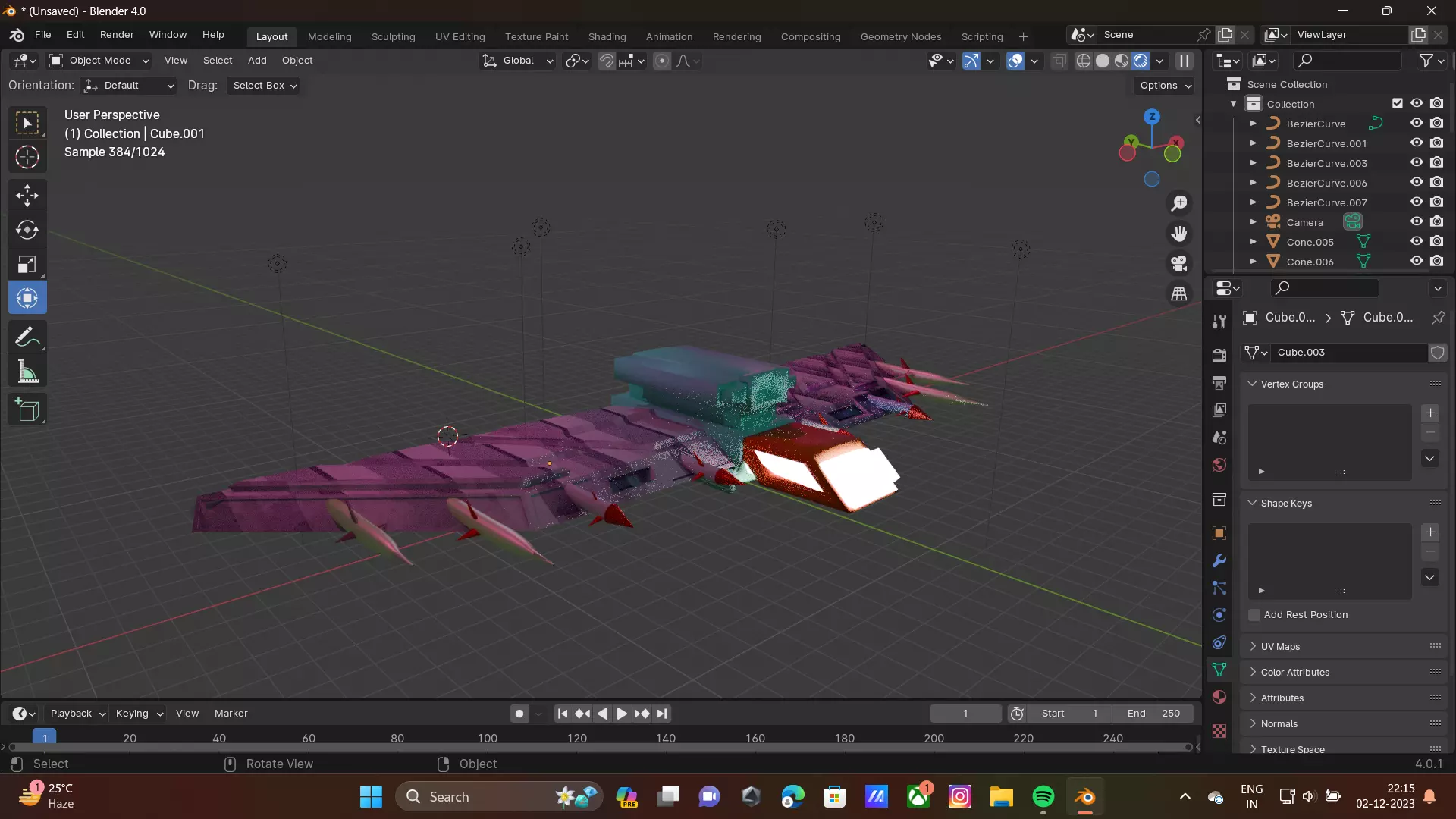The image size is (1456, 819).
Task: Open the Object Mode dropdown
Action: (99, 61)
